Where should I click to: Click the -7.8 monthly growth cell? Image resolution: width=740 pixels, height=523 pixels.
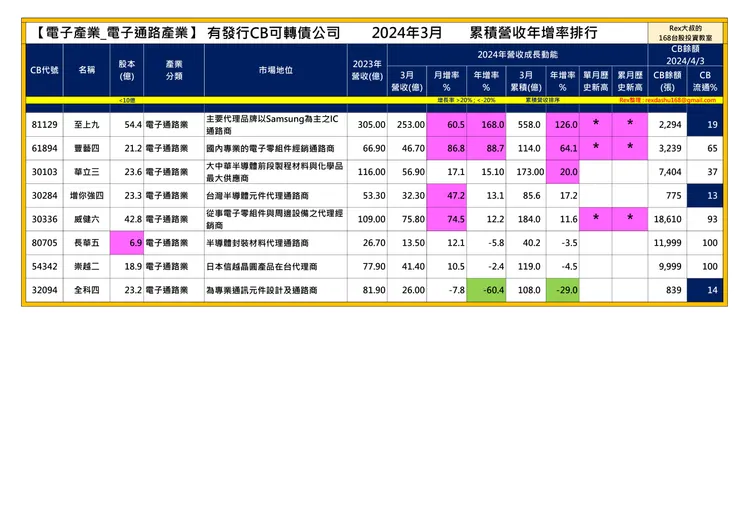(x=446, y=290)
